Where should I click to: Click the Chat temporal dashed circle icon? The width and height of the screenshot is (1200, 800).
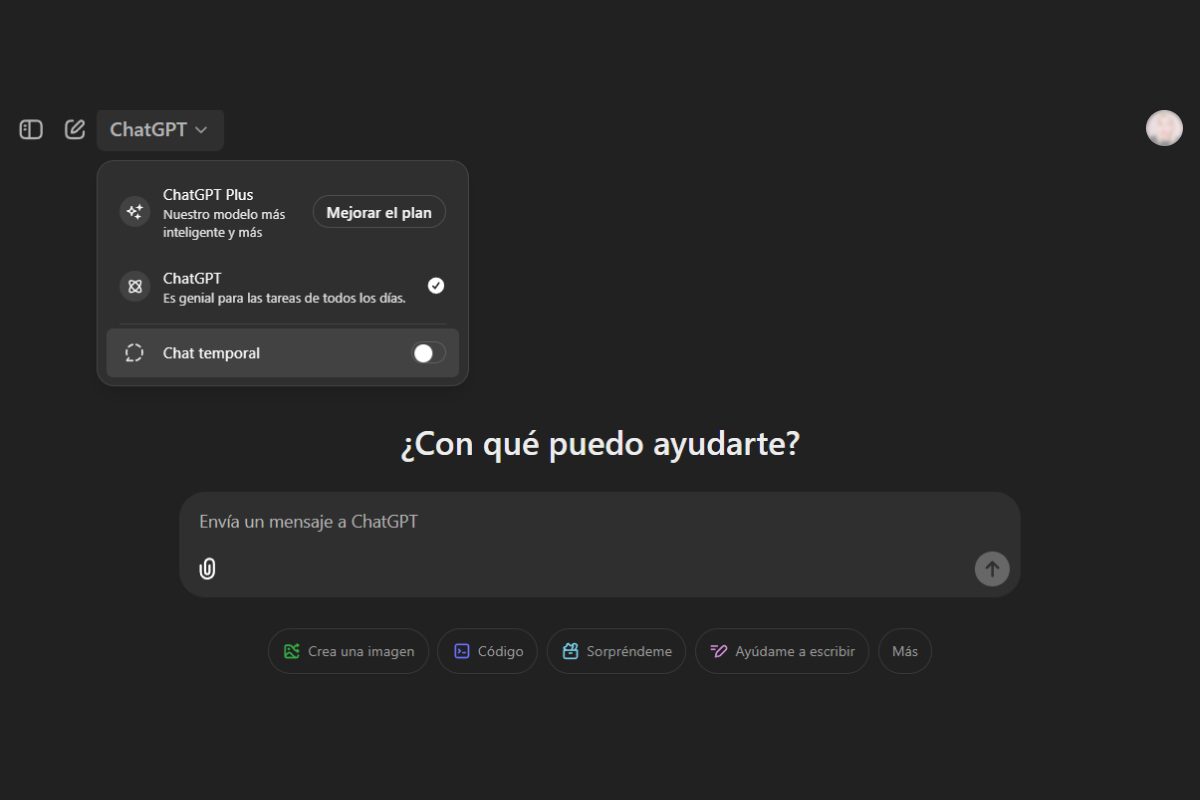(133, 352)
